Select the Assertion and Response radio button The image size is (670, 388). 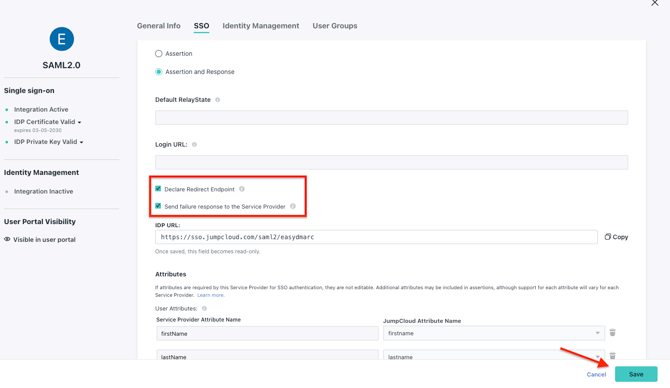coord(159,72)
